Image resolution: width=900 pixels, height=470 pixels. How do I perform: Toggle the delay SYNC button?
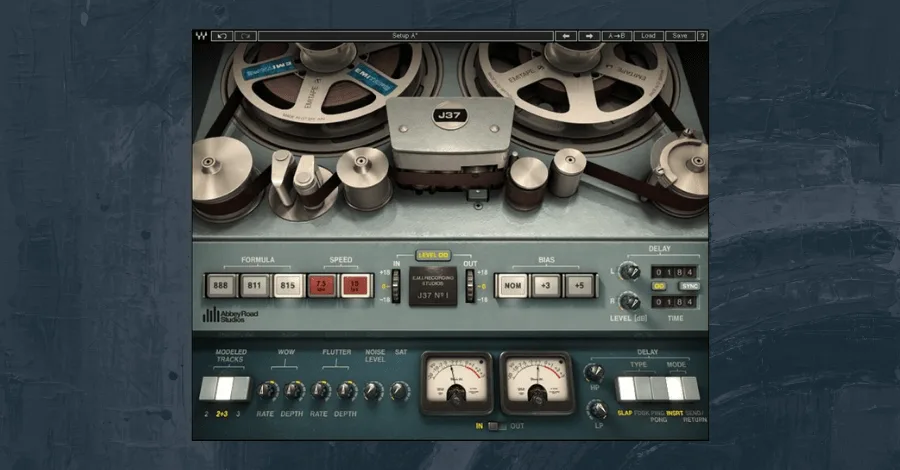[x=689, y=286]
